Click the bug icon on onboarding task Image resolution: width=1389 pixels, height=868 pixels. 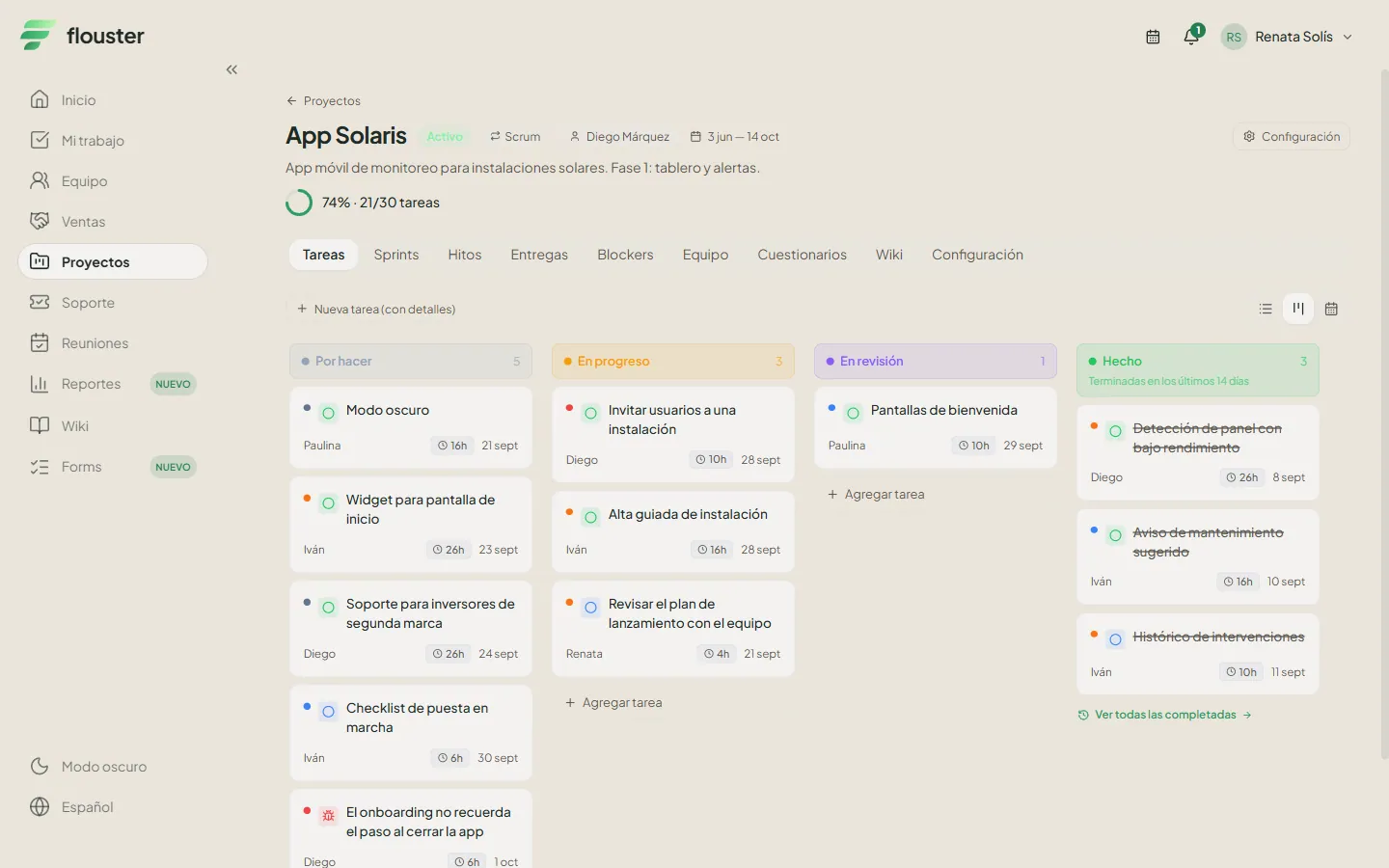[328, 816]
